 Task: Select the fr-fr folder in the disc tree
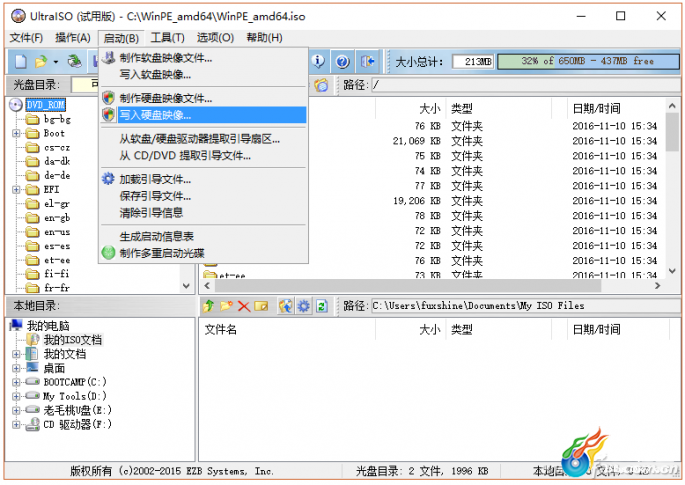pyautogui.click(x=57, y=288)
